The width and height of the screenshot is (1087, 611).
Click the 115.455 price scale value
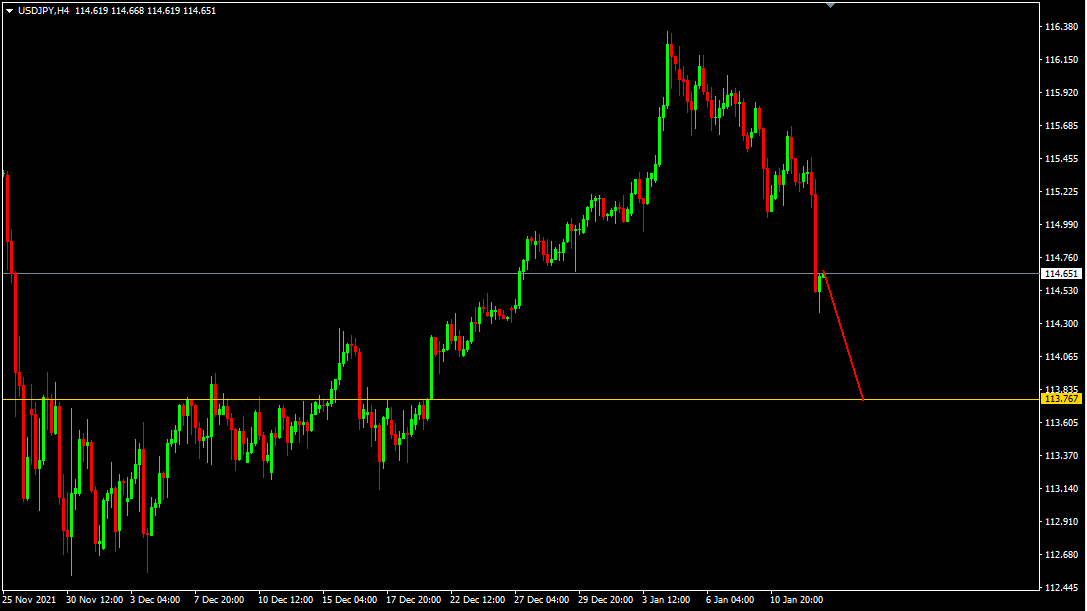pyautogui.click(x=1061, y=159)
